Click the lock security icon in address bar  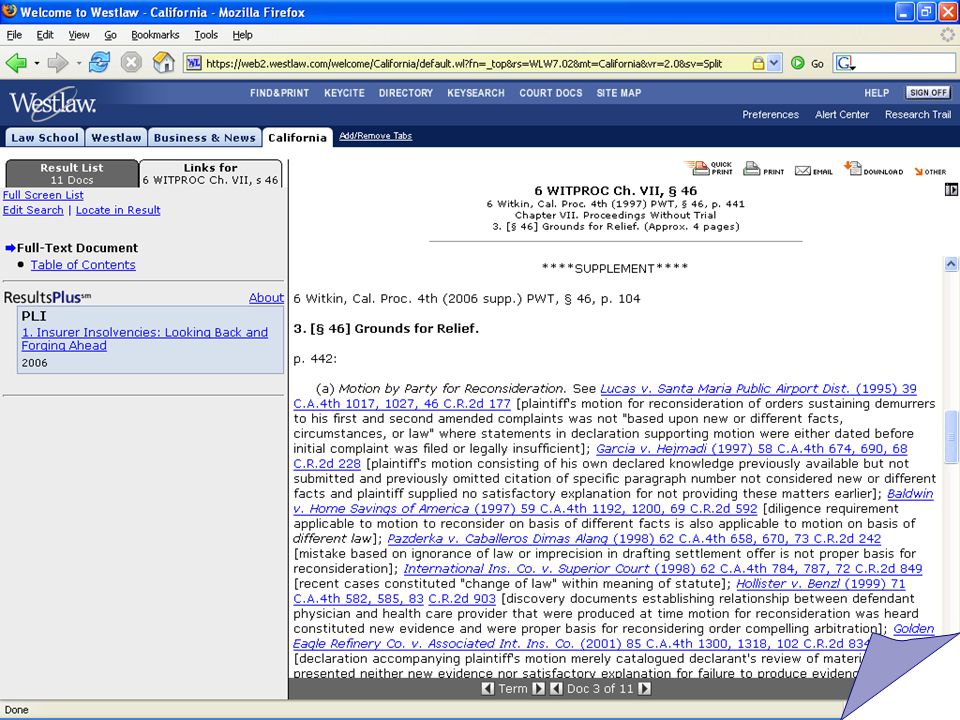coord(758,63)
